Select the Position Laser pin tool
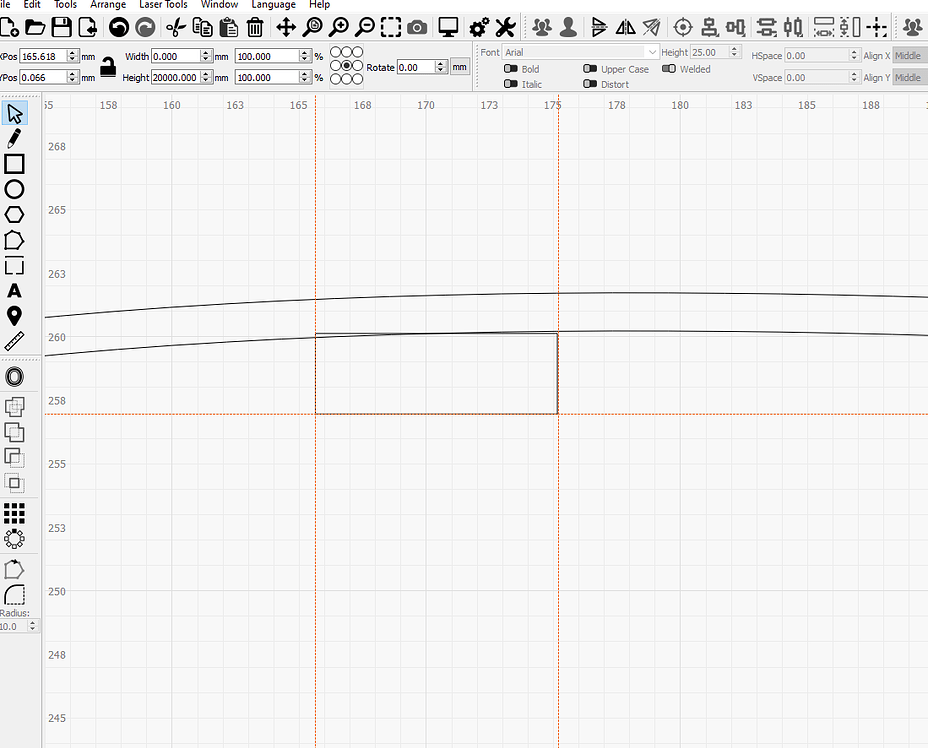This screenshot has width=928, height=748. (14, 316)
